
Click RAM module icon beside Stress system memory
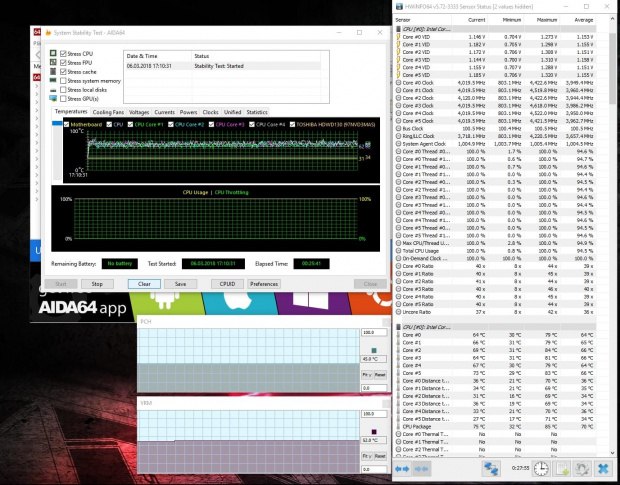[x=53, y=80]
